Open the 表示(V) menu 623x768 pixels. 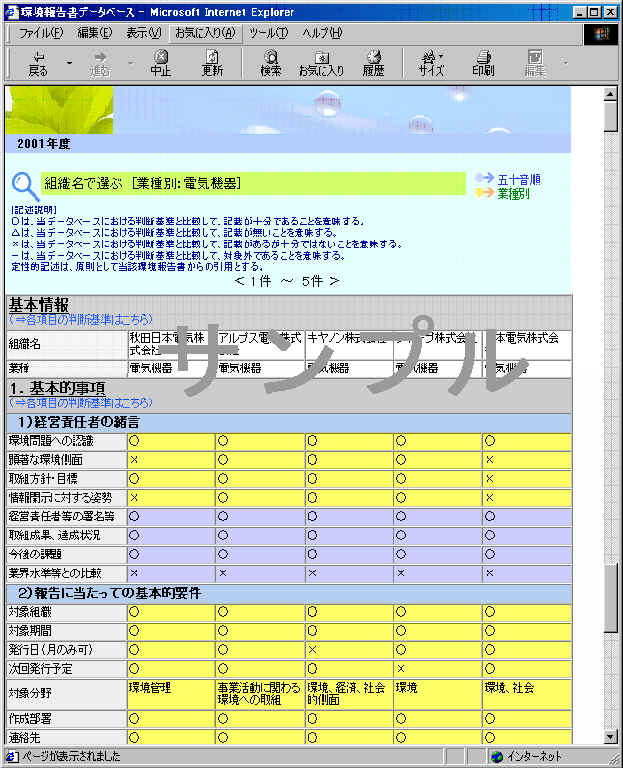144,33
